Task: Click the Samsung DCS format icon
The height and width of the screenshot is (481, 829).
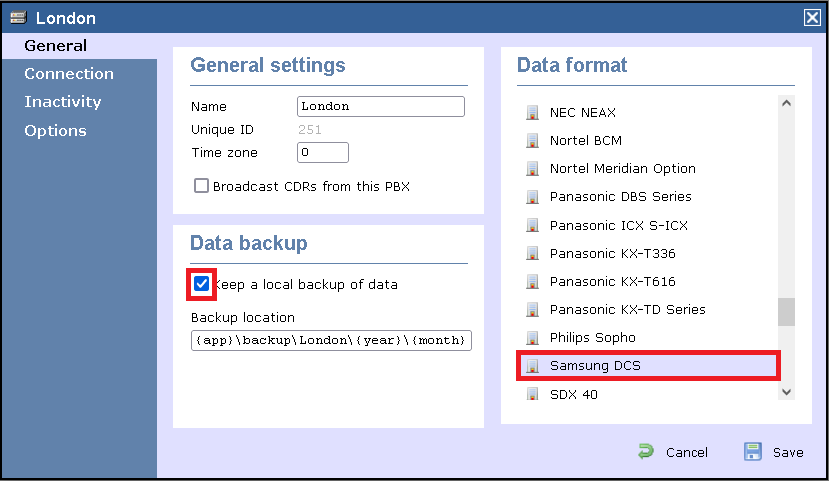Action: [532, 366]
